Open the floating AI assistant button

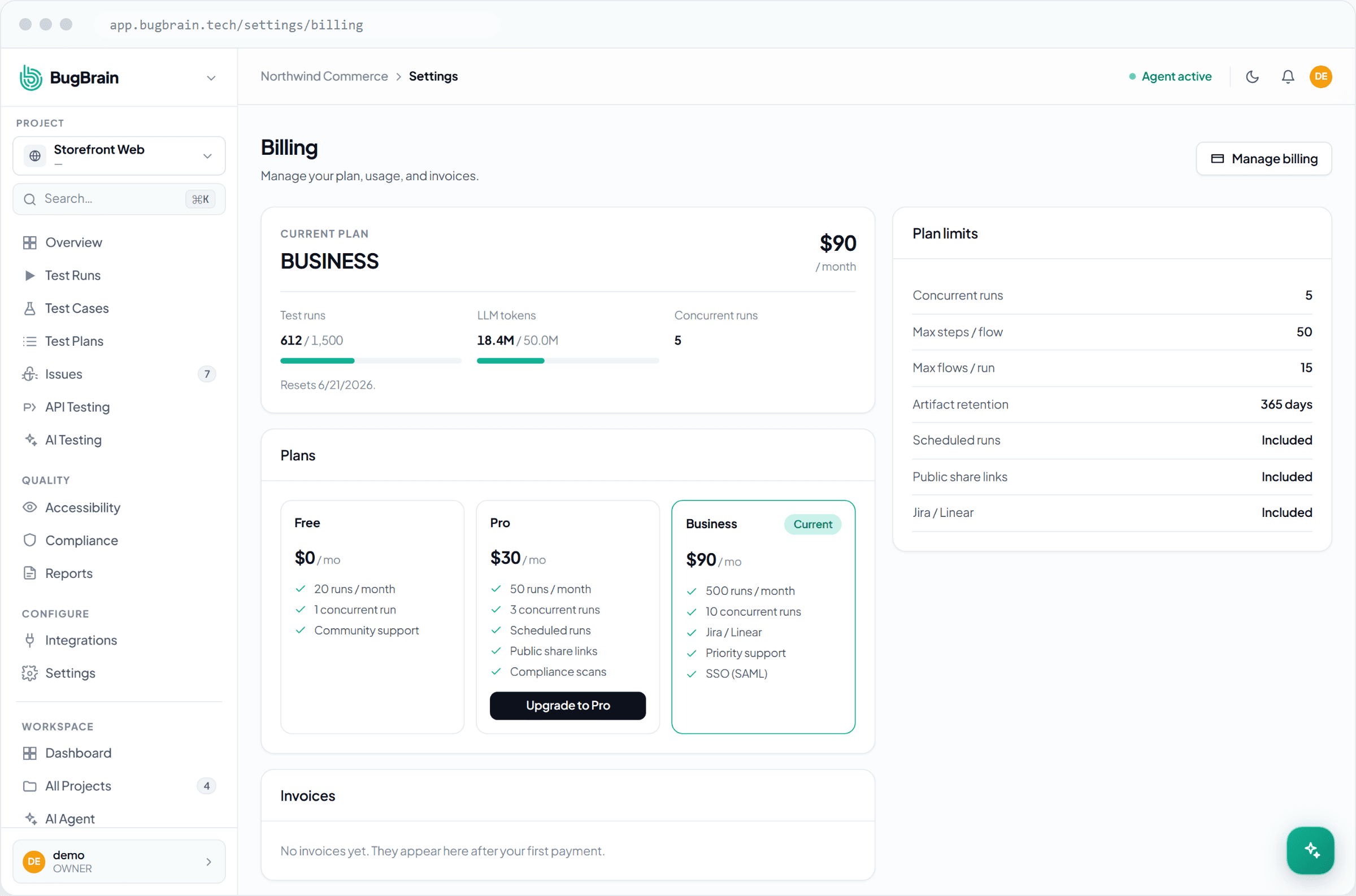pos(1310,850)
